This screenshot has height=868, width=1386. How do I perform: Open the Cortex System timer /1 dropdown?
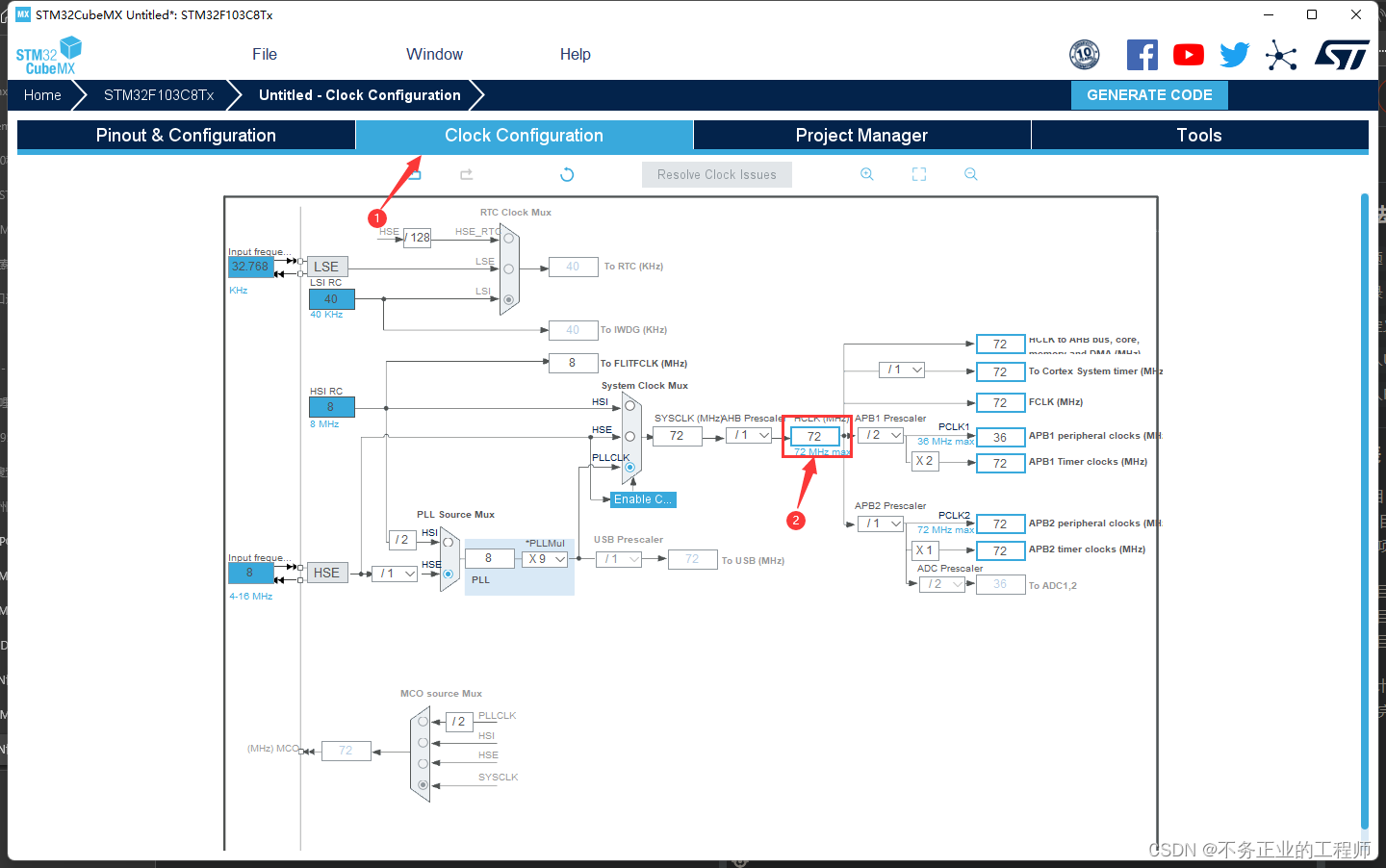click(x=902, y=370)
